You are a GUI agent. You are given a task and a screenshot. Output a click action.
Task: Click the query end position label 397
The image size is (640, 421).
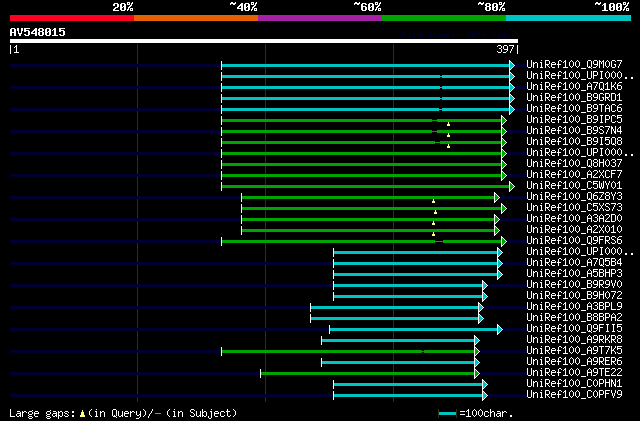(505, 49)
